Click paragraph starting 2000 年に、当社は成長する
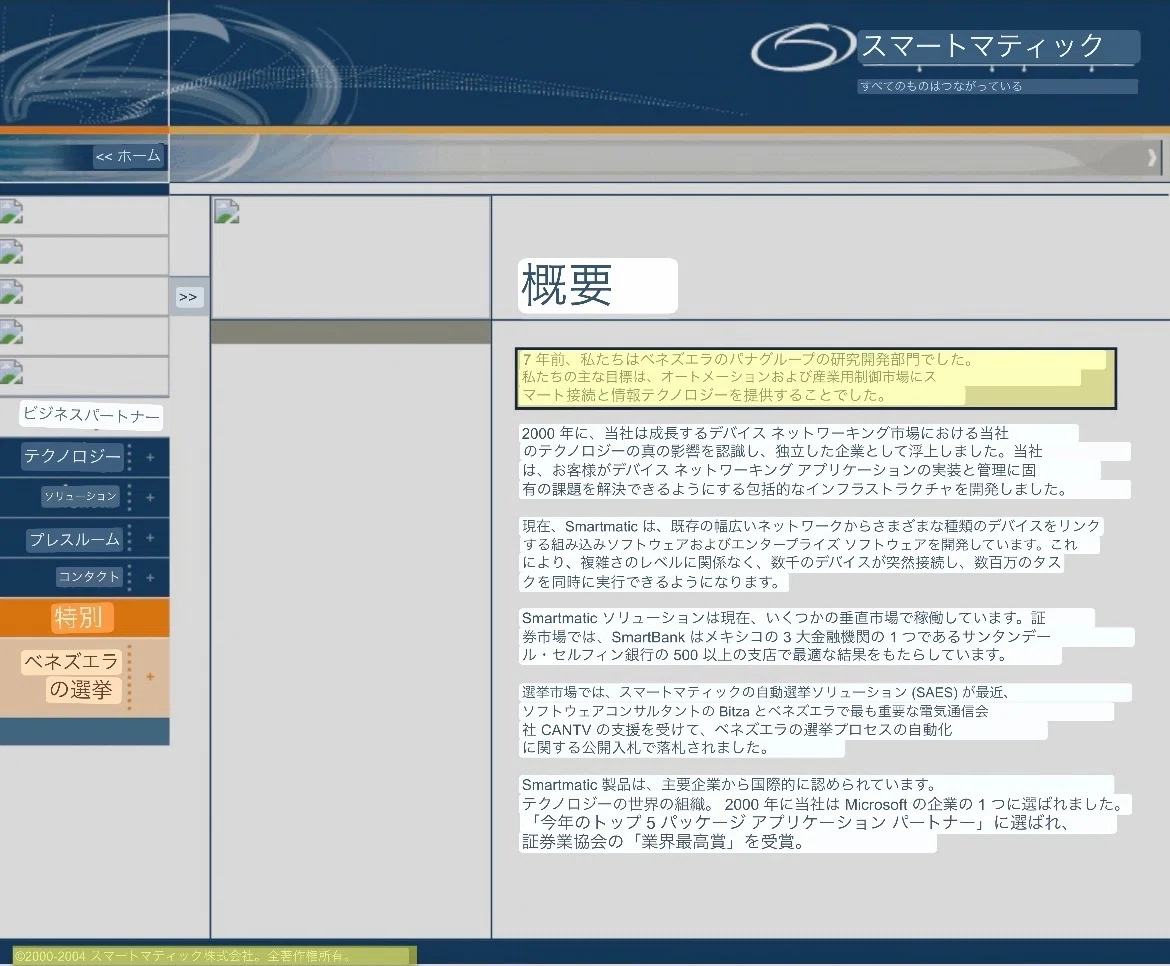This screenshot has width=1170, height=966. tap(825, 461)
